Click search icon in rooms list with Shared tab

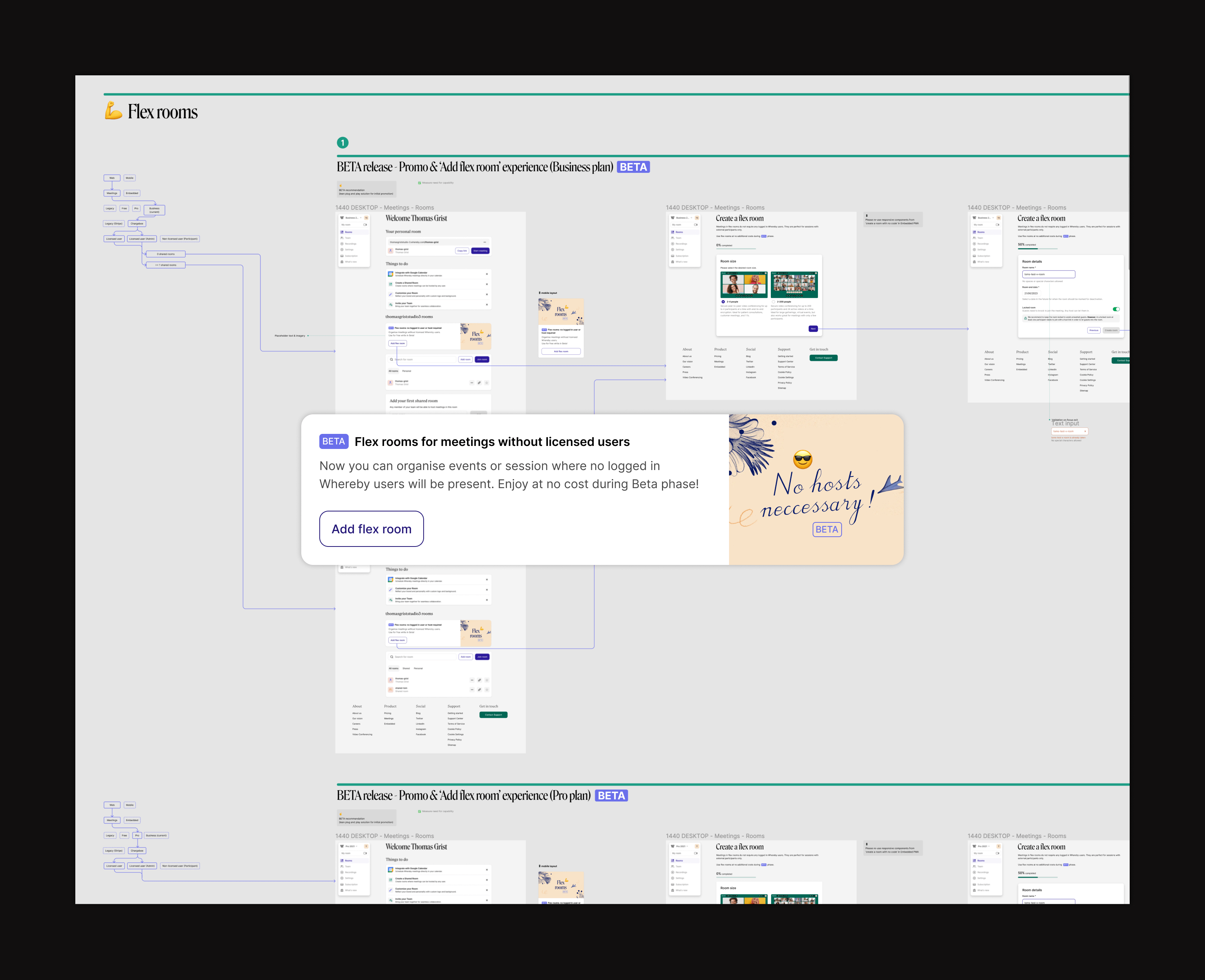click(x=392, y=656)
